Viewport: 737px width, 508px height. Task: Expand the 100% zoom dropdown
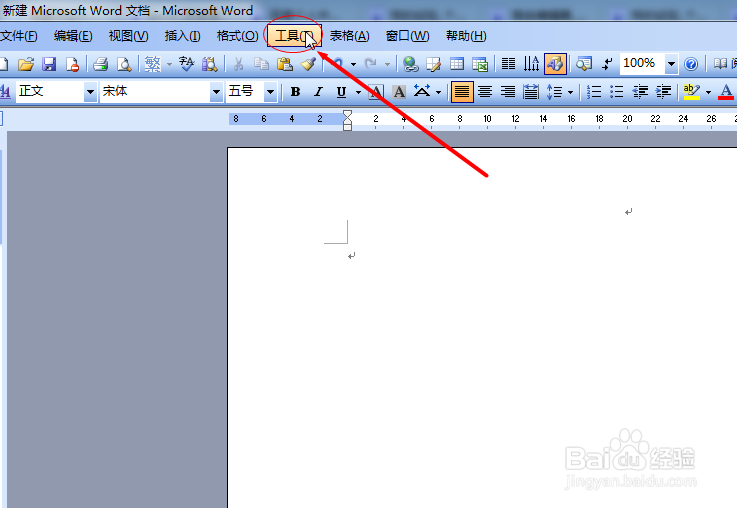671,64
